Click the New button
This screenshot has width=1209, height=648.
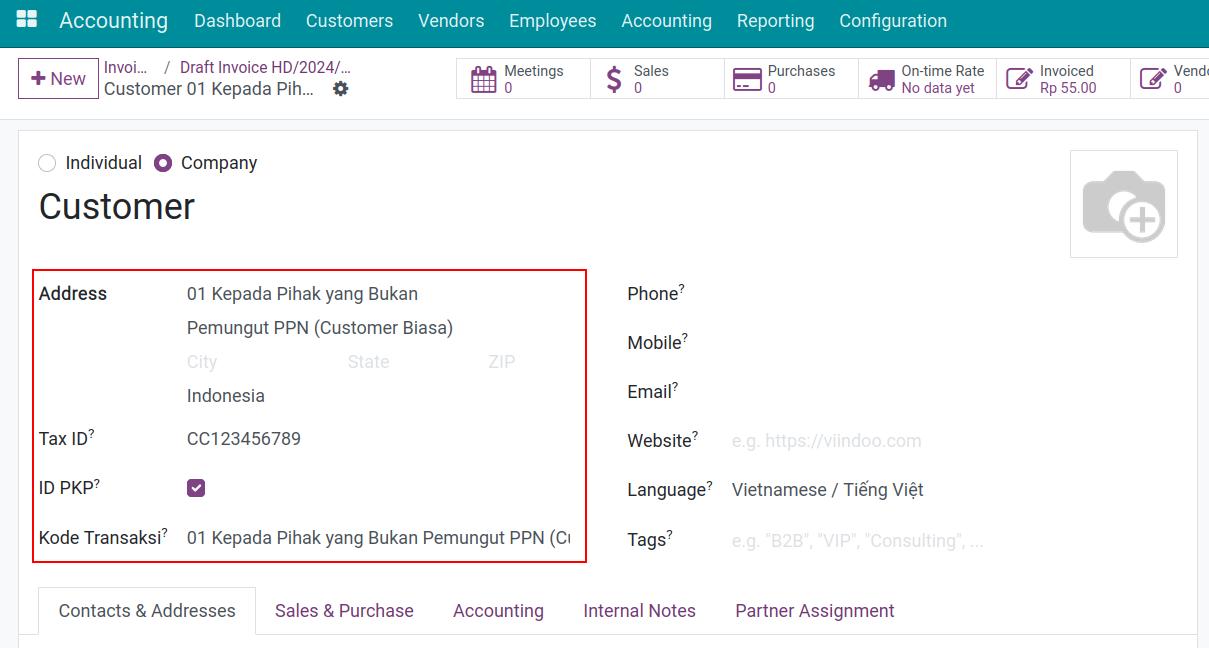pyautogui.click(x=58, y=78)
